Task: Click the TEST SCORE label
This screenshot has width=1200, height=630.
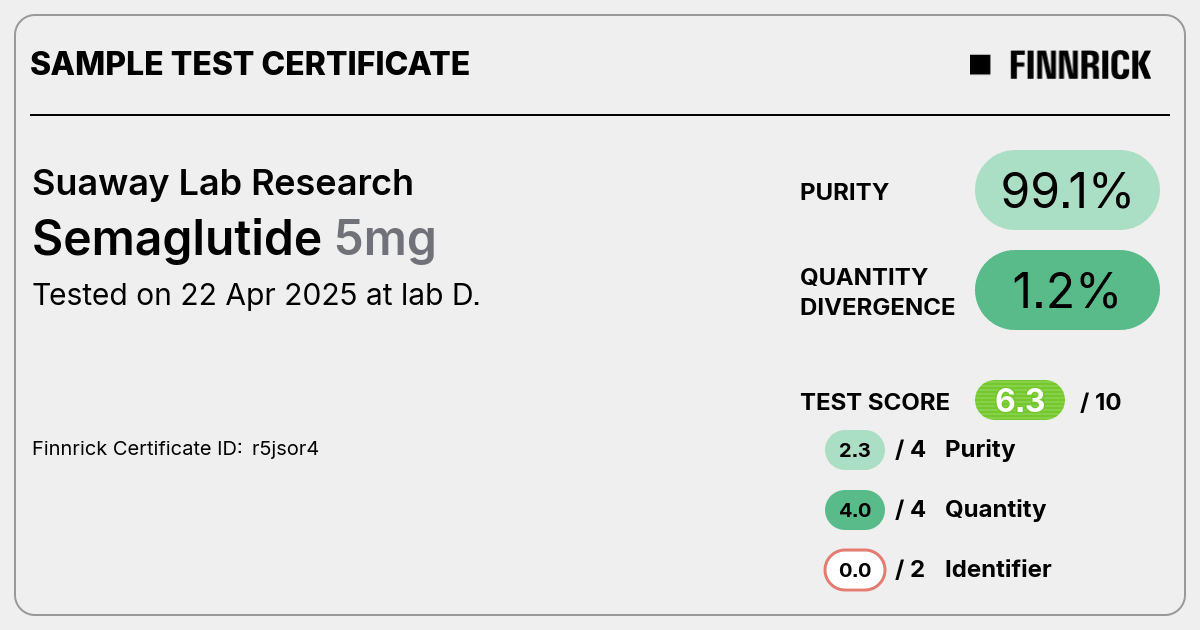Action: [875, 402]
